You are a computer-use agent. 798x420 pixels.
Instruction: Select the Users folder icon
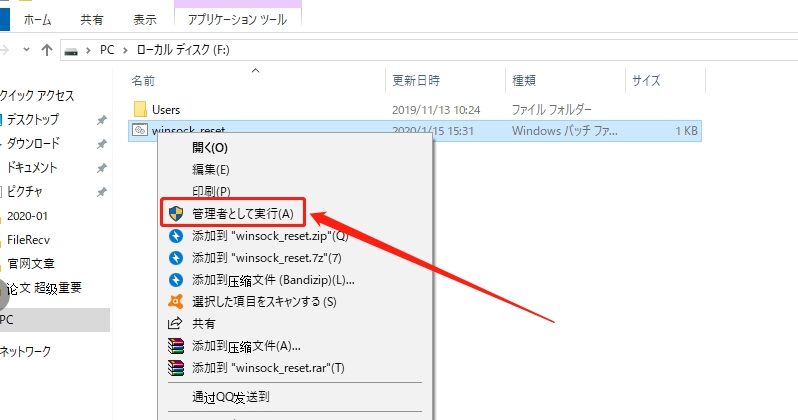click(139, 108)
